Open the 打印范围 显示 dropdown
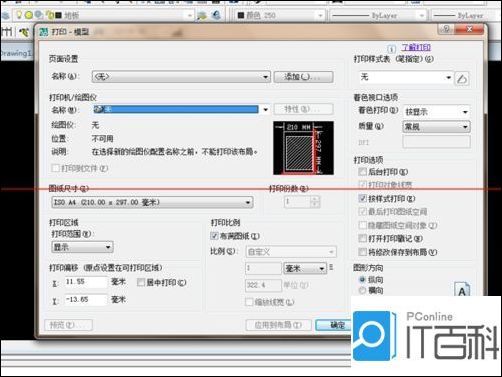502x377 pixels. [x=82, y=247]
